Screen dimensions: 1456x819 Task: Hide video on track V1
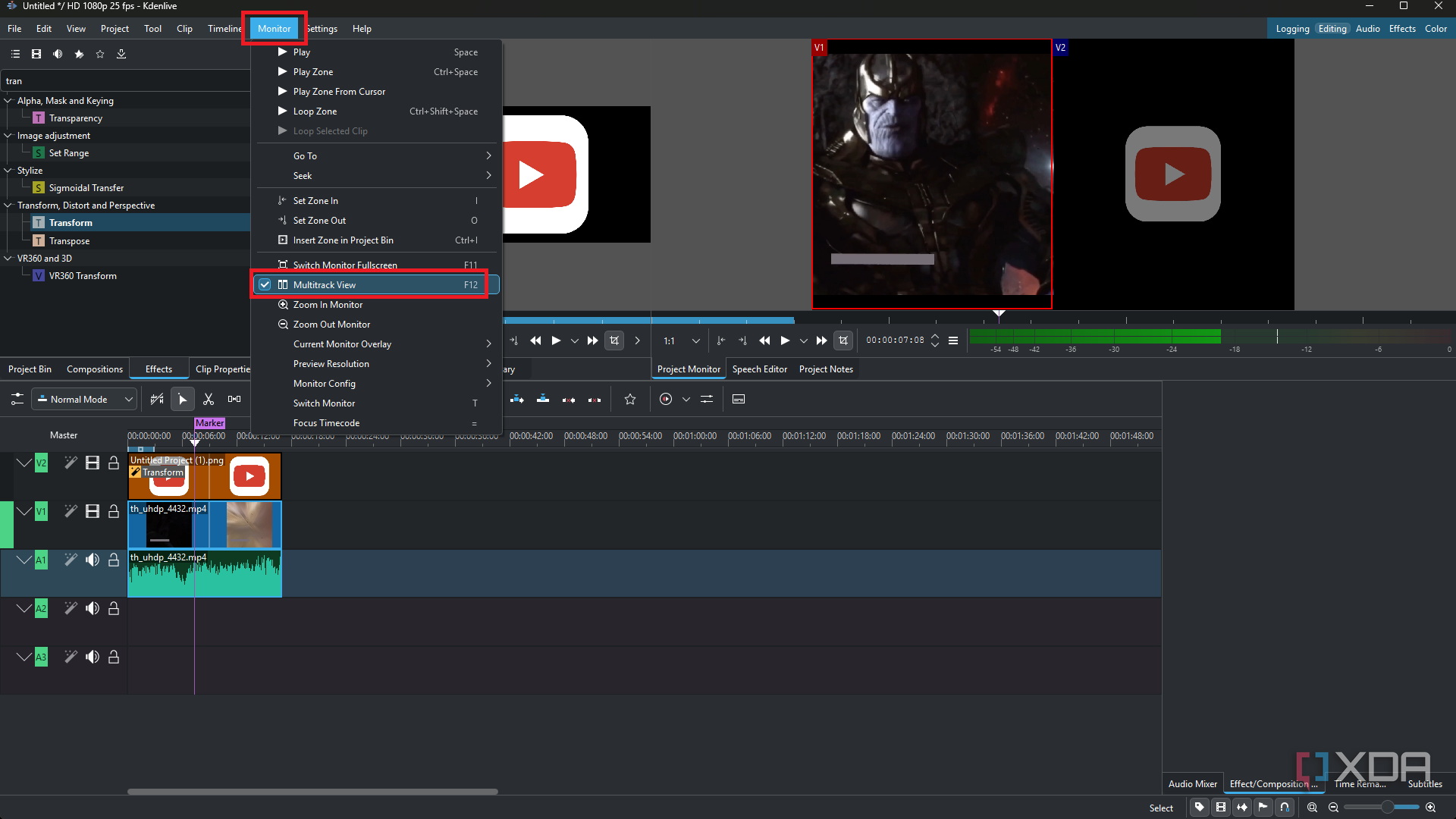pos(93,511)
